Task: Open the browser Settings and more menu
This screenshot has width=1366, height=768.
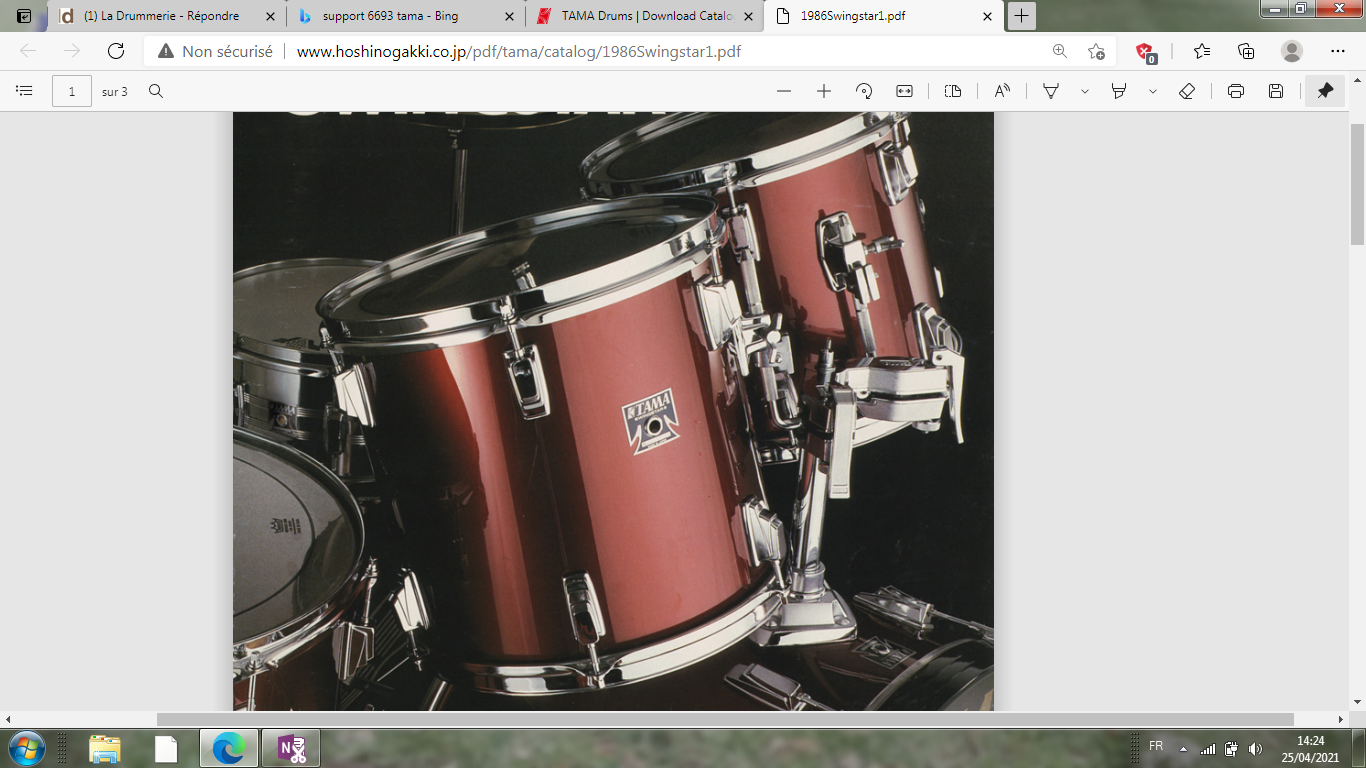Action: click(1338, 51)
